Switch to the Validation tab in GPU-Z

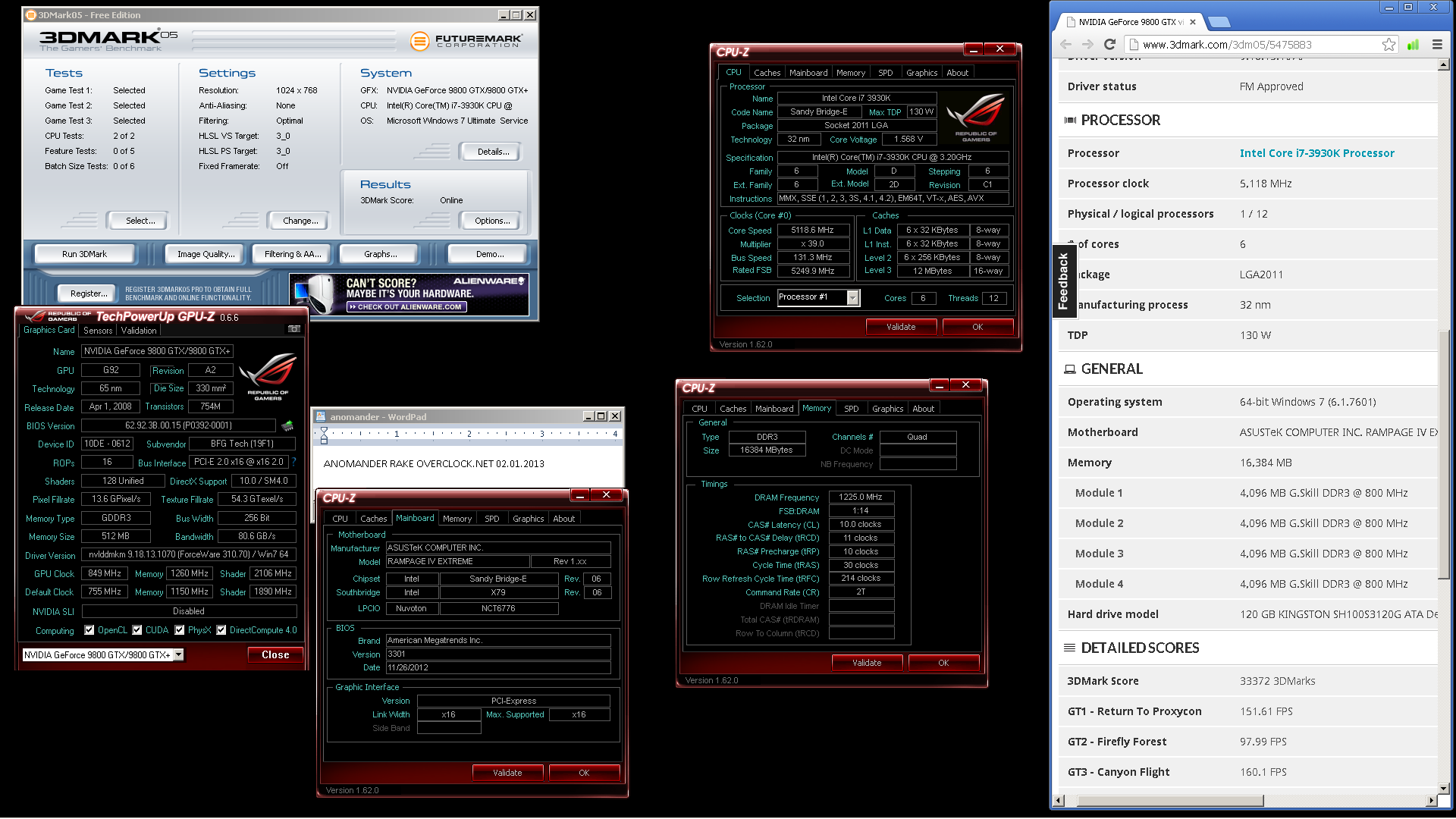(x=139, y=331)
